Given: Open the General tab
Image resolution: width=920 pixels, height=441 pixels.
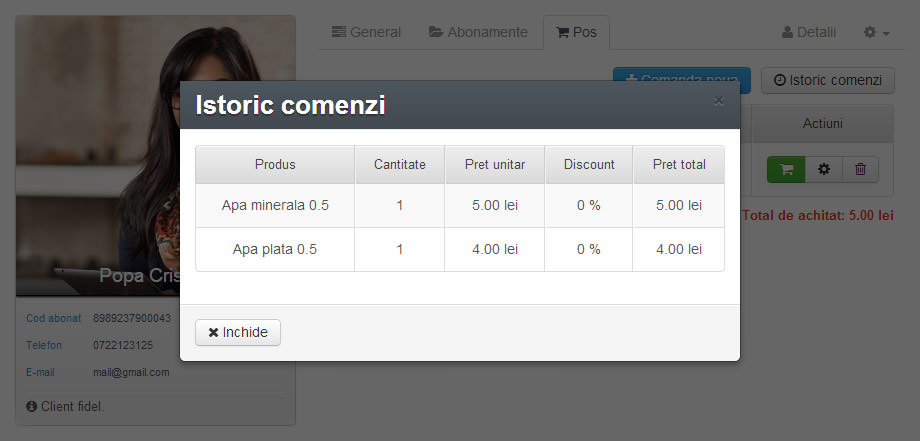Looking at the screenshot, I should [x=367, y=32].
